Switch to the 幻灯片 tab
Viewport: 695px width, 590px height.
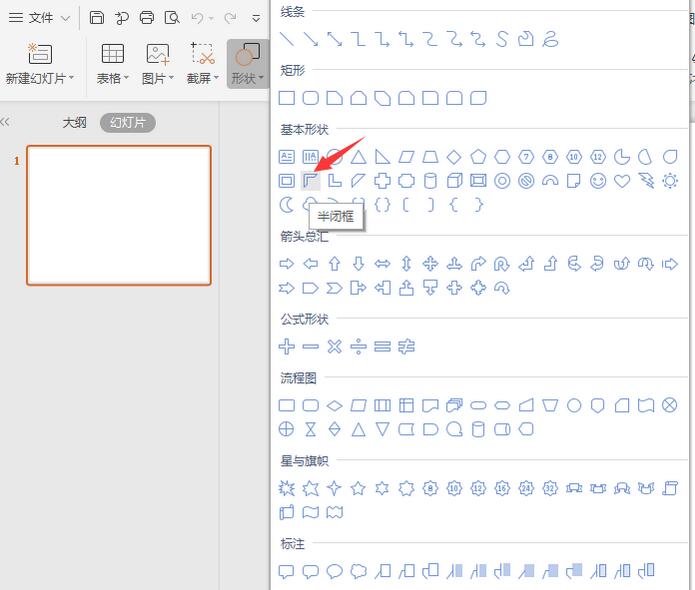tap(128, 123)
